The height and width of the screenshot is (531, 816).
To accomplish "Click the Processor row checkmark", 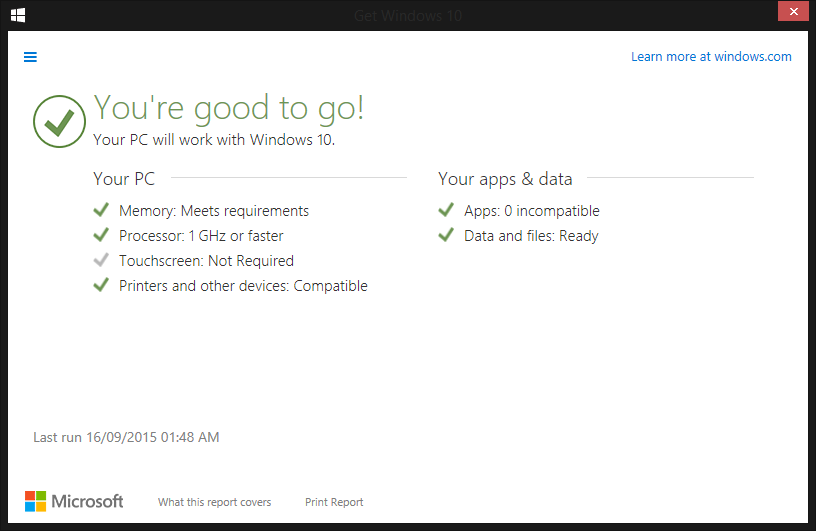I will [101, 235].
